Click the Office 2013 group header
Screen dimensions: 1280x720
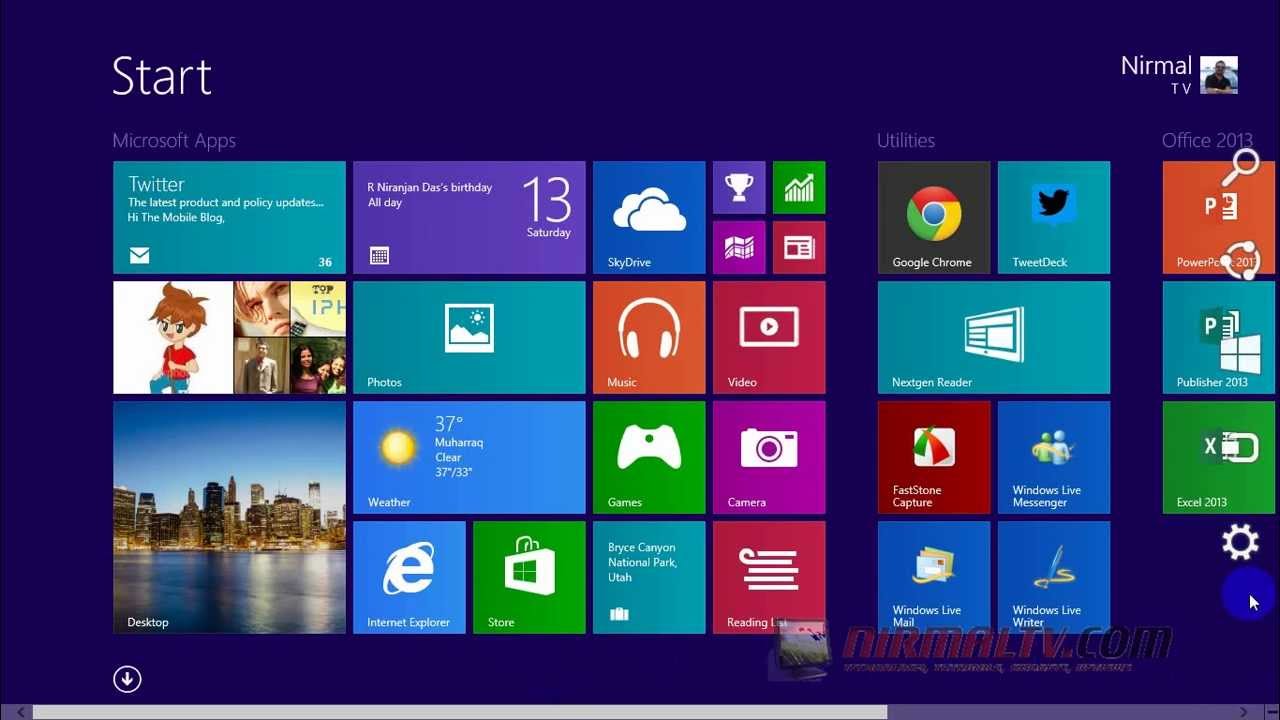coord(1207,141)
